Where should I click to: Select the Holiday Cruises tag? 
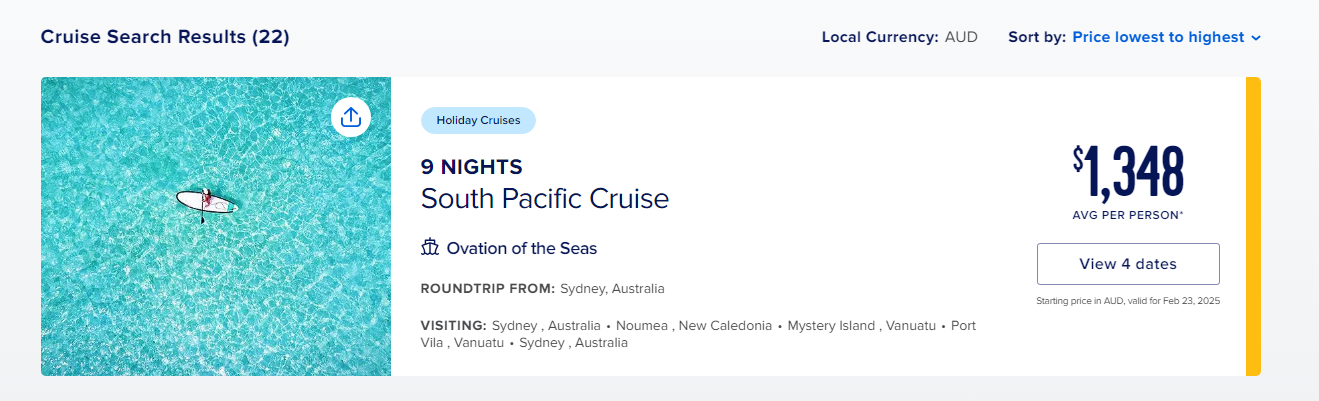pos(478,120)
